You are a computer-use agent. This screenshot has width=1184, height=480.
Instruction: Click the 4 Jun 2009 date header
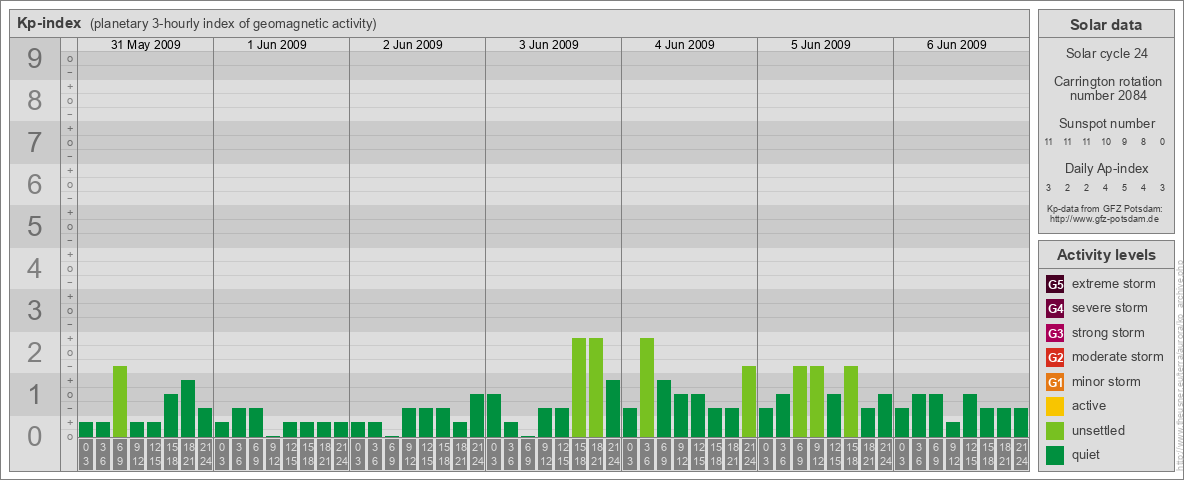[x=685, y=45]
